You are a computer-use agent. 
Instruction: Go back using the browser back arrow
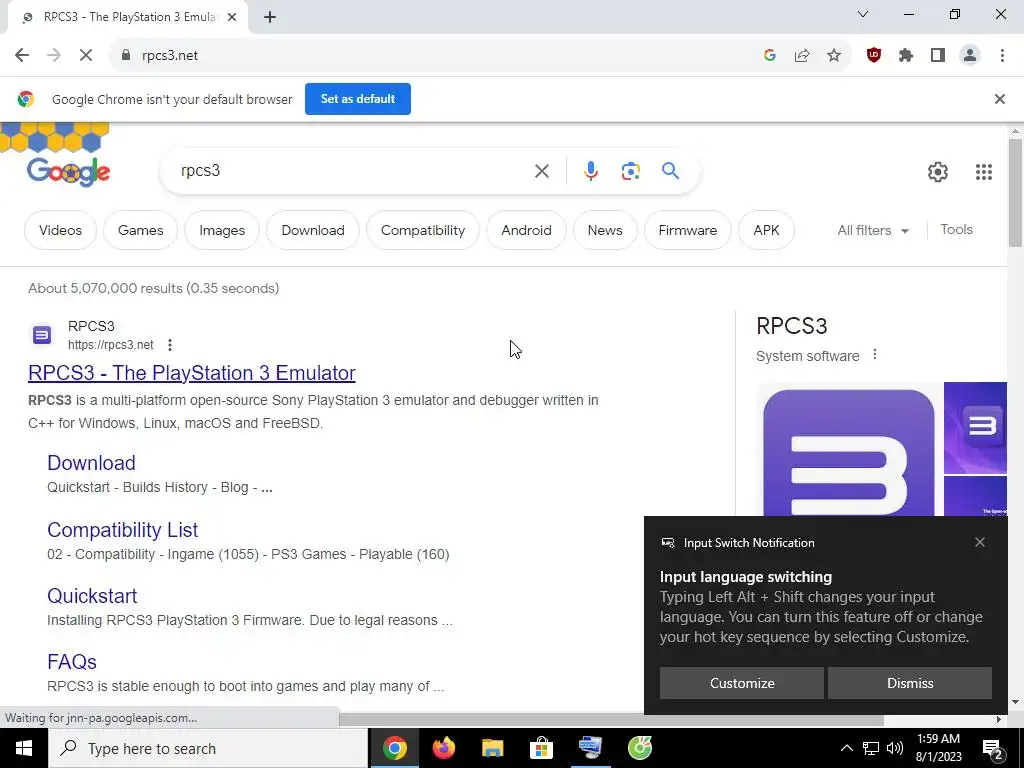click(22, 56)
